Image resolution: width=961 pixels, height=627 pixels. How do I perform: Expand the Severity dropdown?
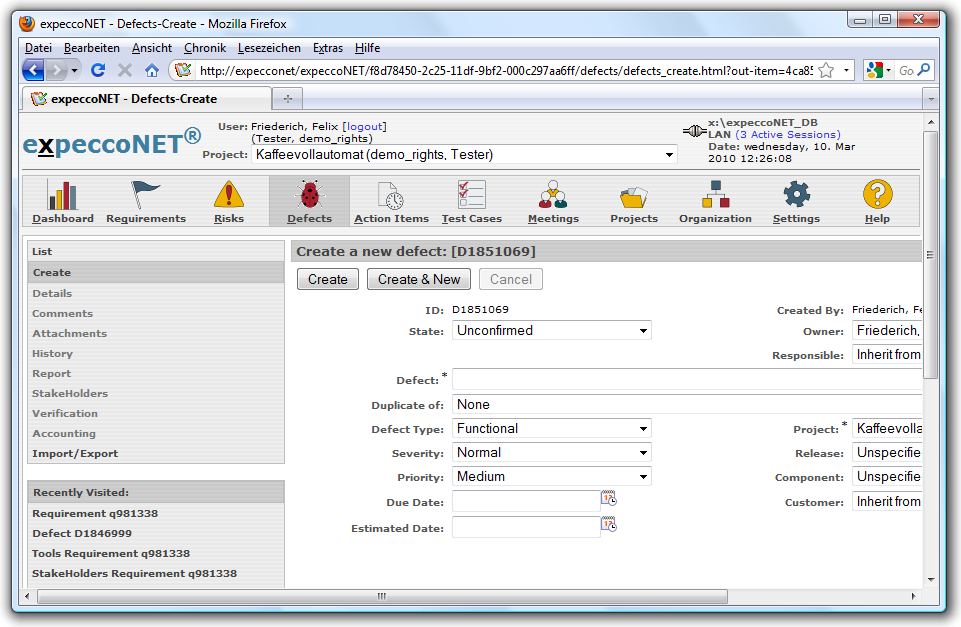[x=552, y=453]
